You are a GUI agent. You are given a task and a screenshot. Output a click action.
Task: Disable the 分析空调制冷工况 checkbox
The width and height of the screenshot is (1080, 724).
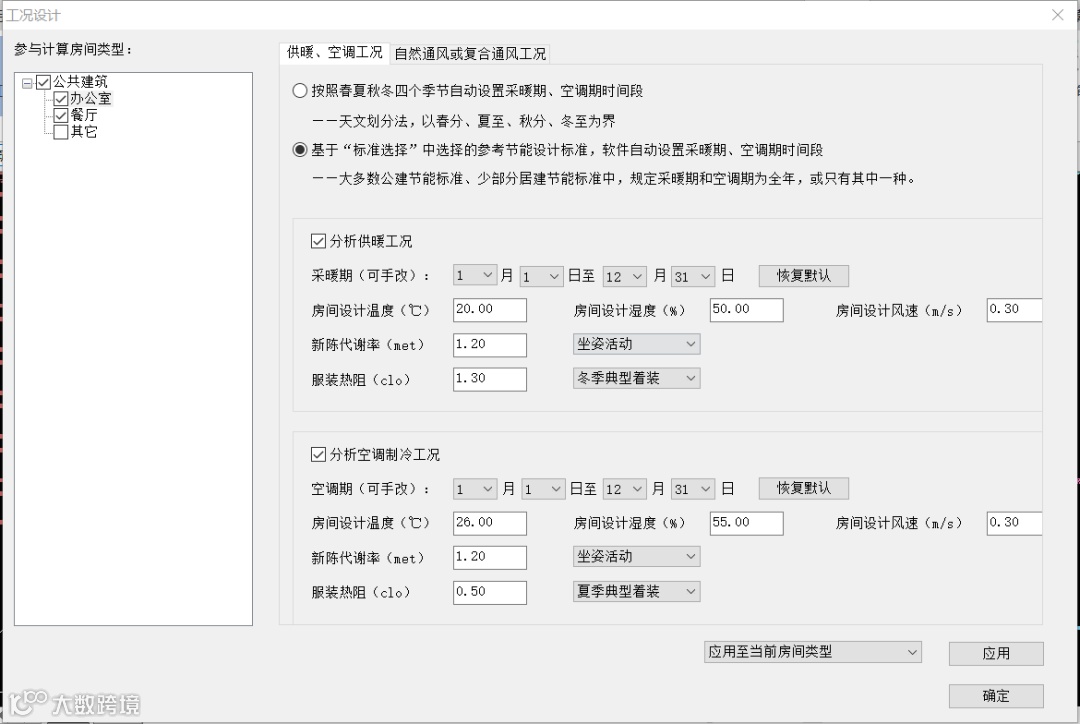319,454
